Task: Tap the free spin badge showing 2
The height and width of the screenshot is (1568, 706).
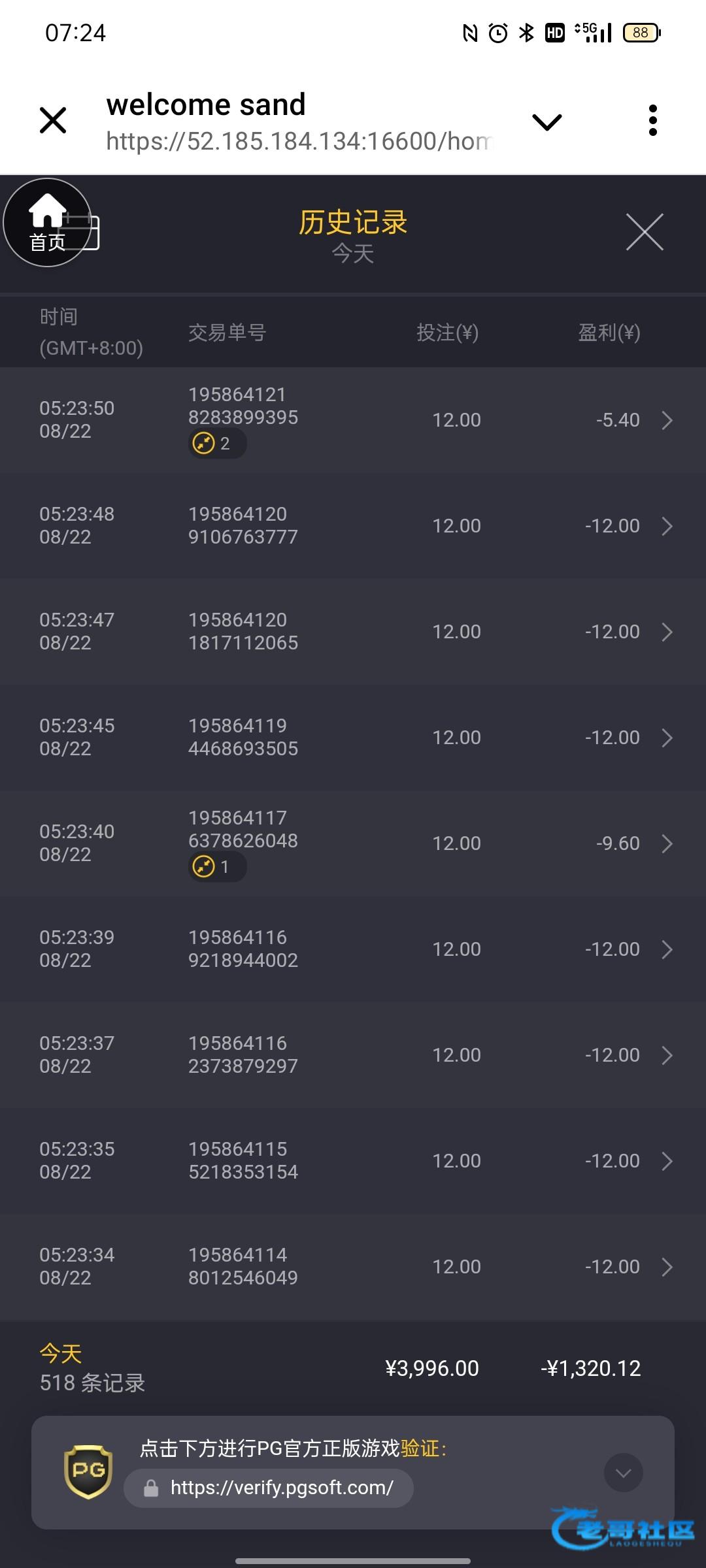Action: pos(216,444)
